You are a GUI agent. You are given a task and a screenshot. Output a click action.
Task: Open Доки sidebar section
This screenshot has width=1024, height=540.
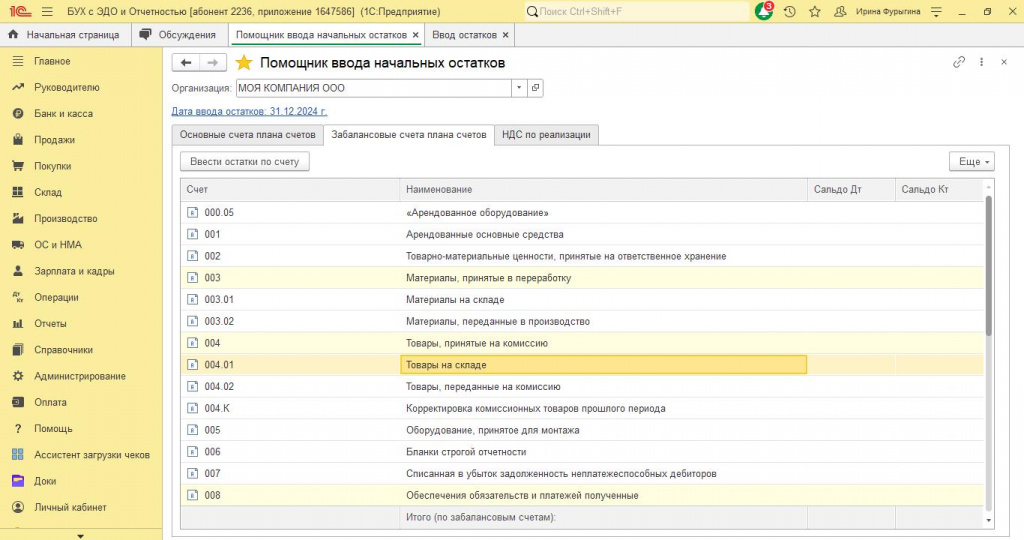point(45,481)
